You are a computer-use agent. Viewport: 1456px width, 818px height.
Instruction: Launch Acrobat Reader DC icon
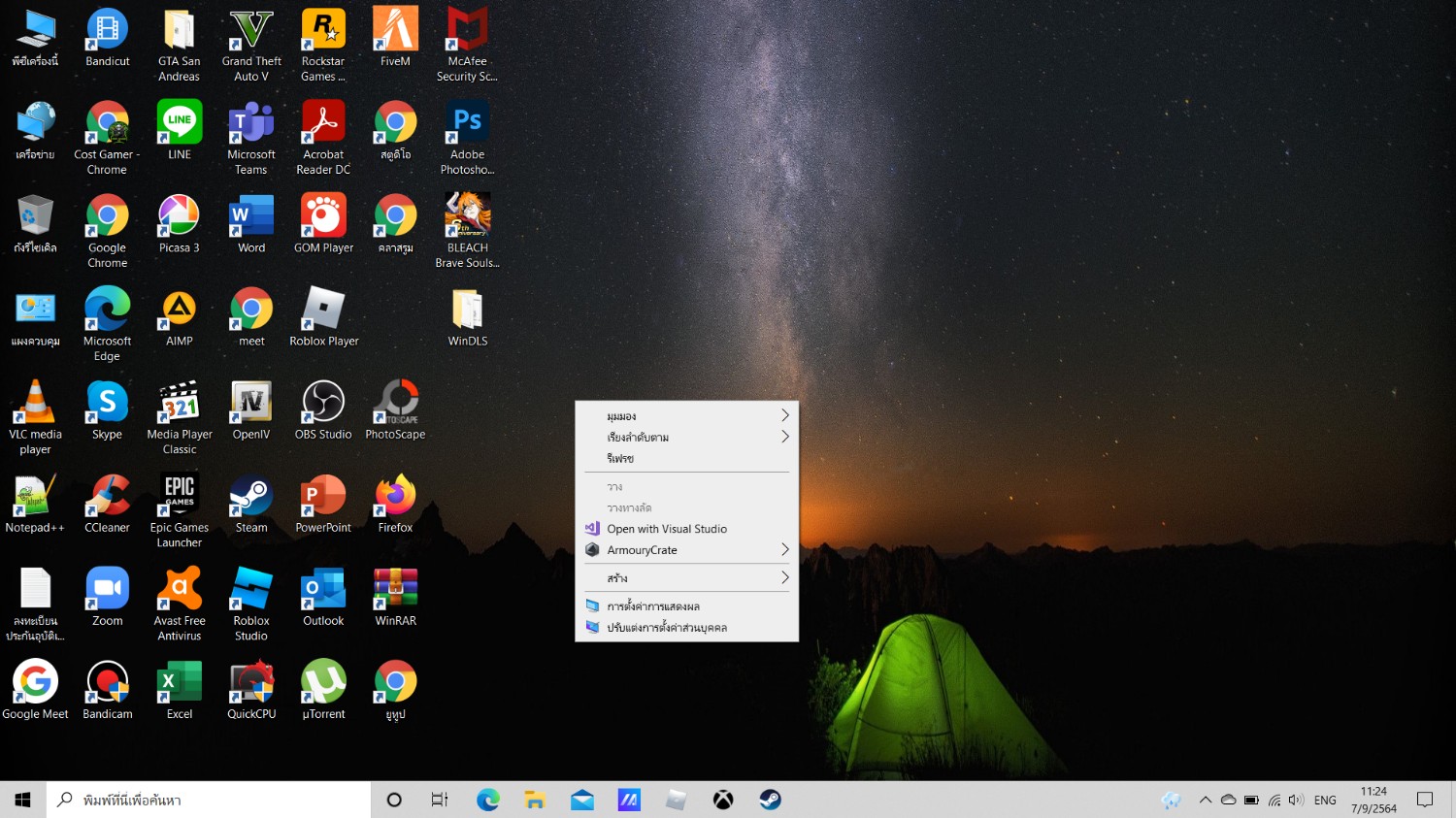[x=323, y=139]
